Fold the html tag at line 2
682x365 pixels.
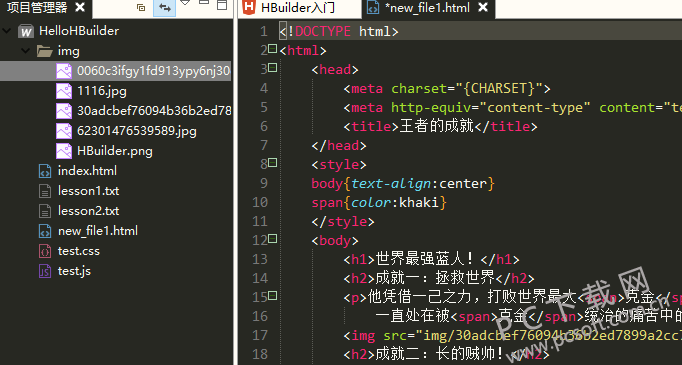pos(272,48)
